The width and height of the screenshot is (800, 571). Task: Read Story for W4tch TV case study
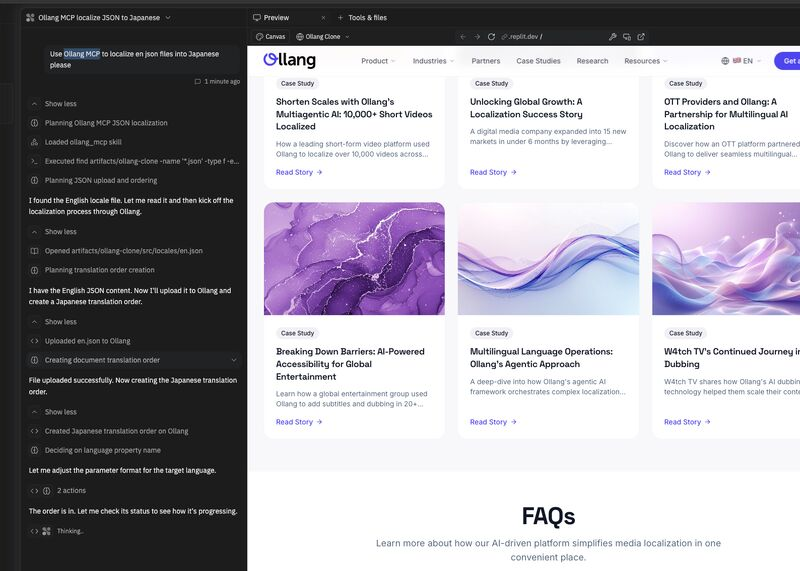[x=687, y=422]
